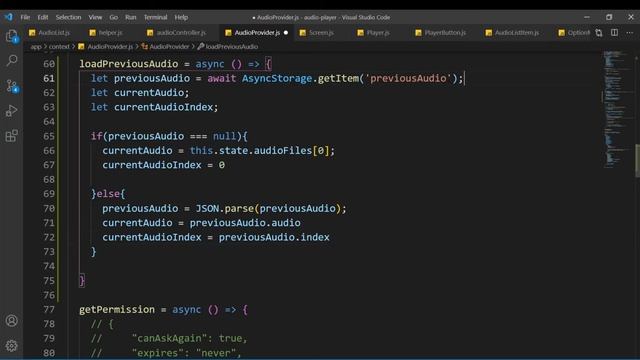Click 'getPermission' on line 77
The height and width of the screenshot is (360, 640).
click(x=117, y=310)
